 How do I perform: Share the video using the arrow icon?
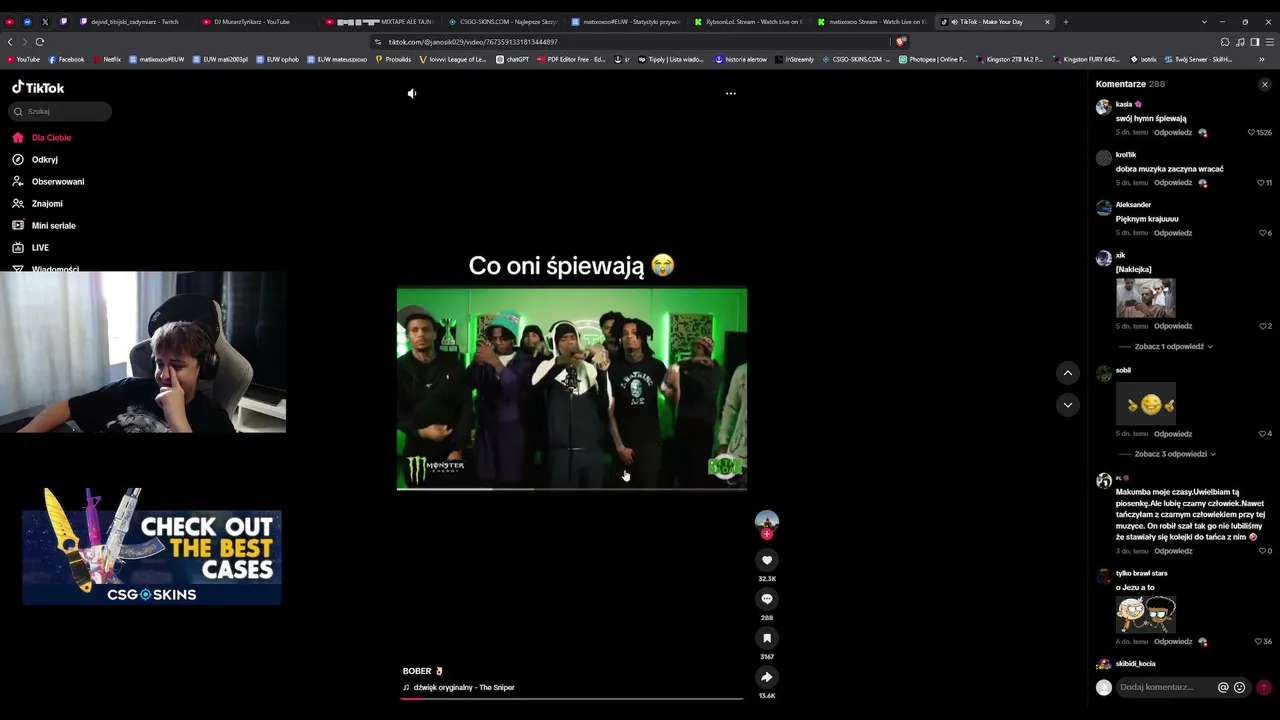click(767, 677)
